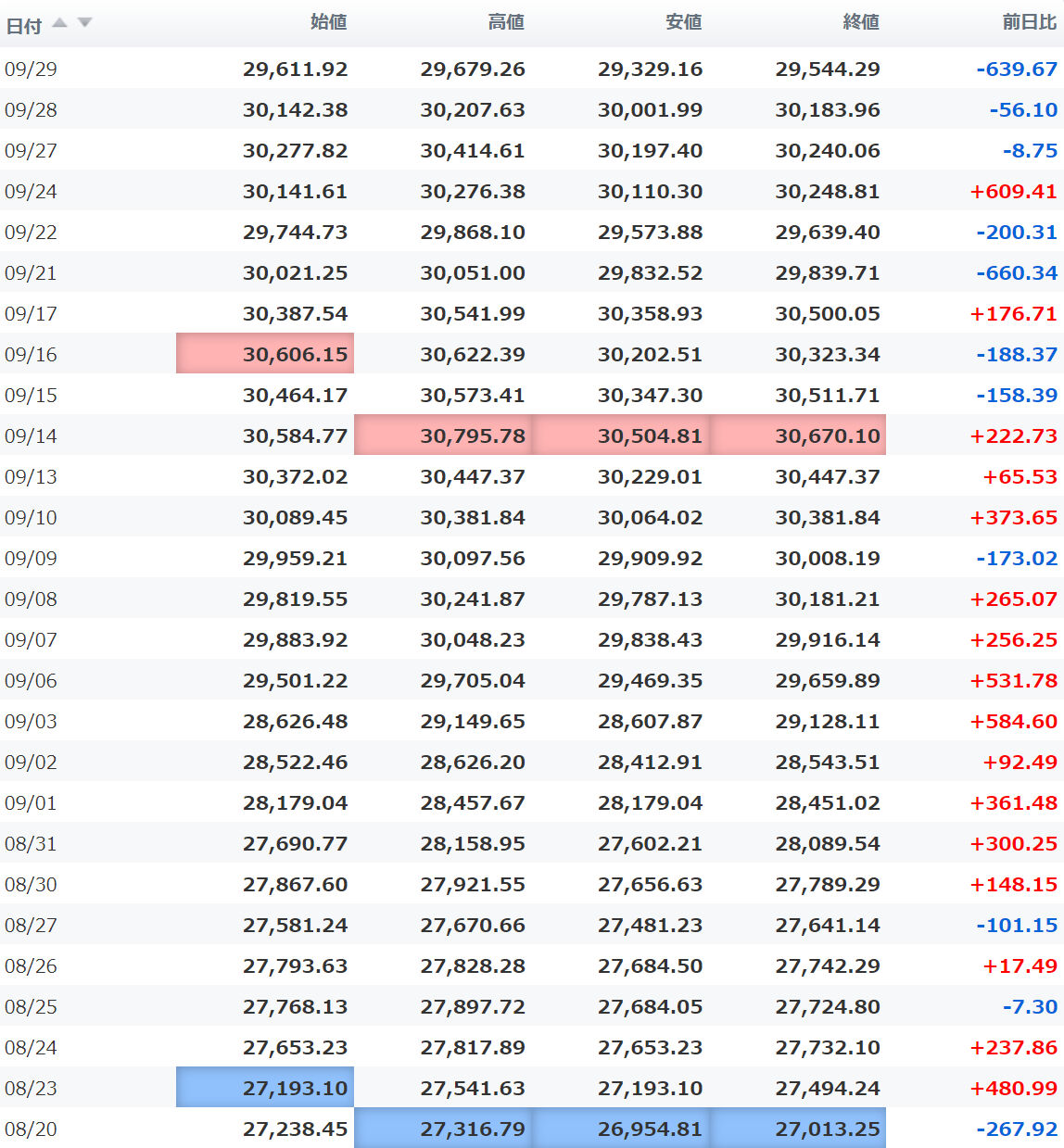Viewport: 1064px width, 1148px height.
Task: Select low value 29,832.52
Action: tap(650, 272)
